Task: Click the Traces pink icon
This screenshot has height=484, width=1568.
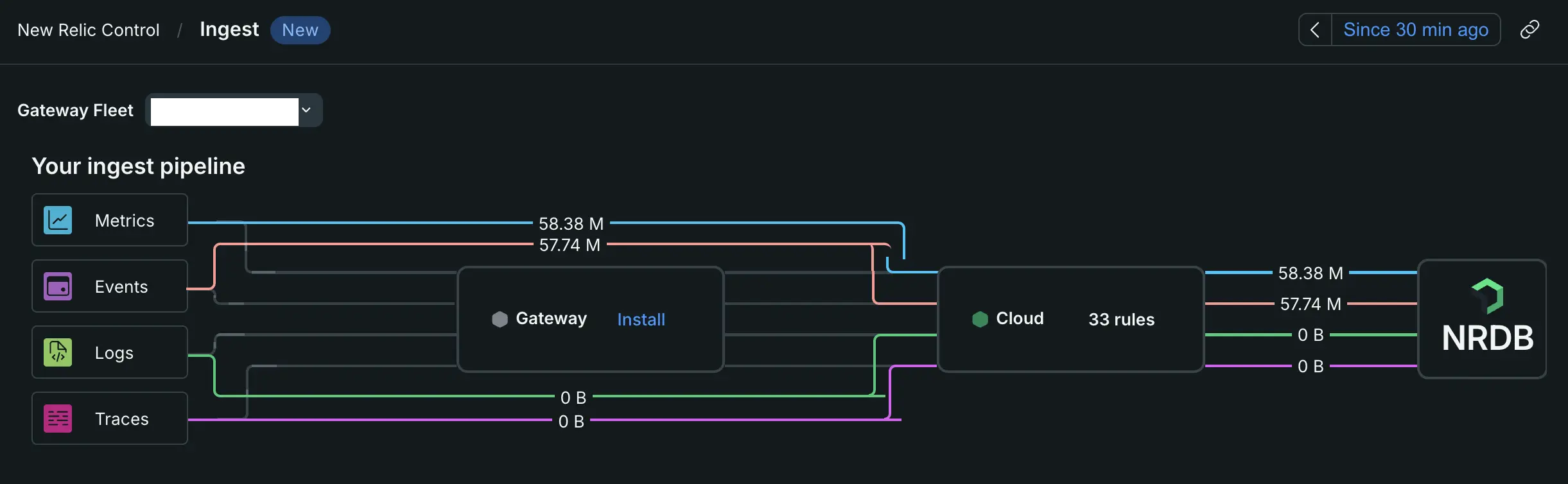Action: [x=58, y=419]
